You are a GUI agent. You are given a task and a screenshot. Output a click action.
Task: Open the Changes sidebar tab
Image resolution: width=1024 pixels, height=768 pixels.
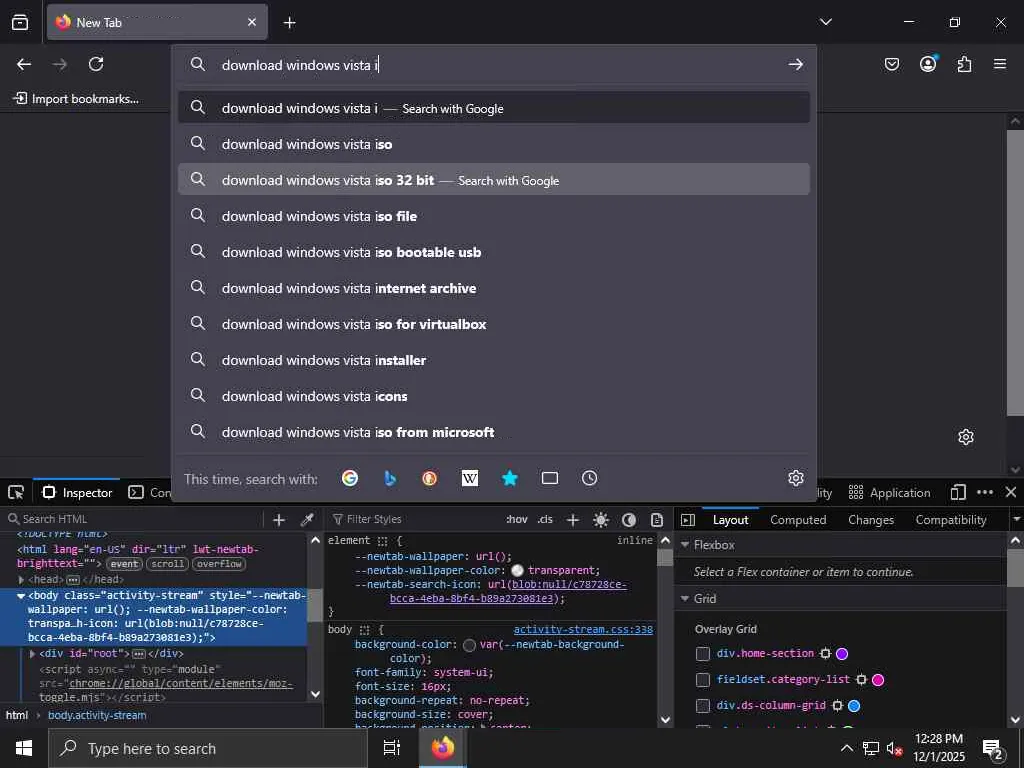click(x=871, y=520)
